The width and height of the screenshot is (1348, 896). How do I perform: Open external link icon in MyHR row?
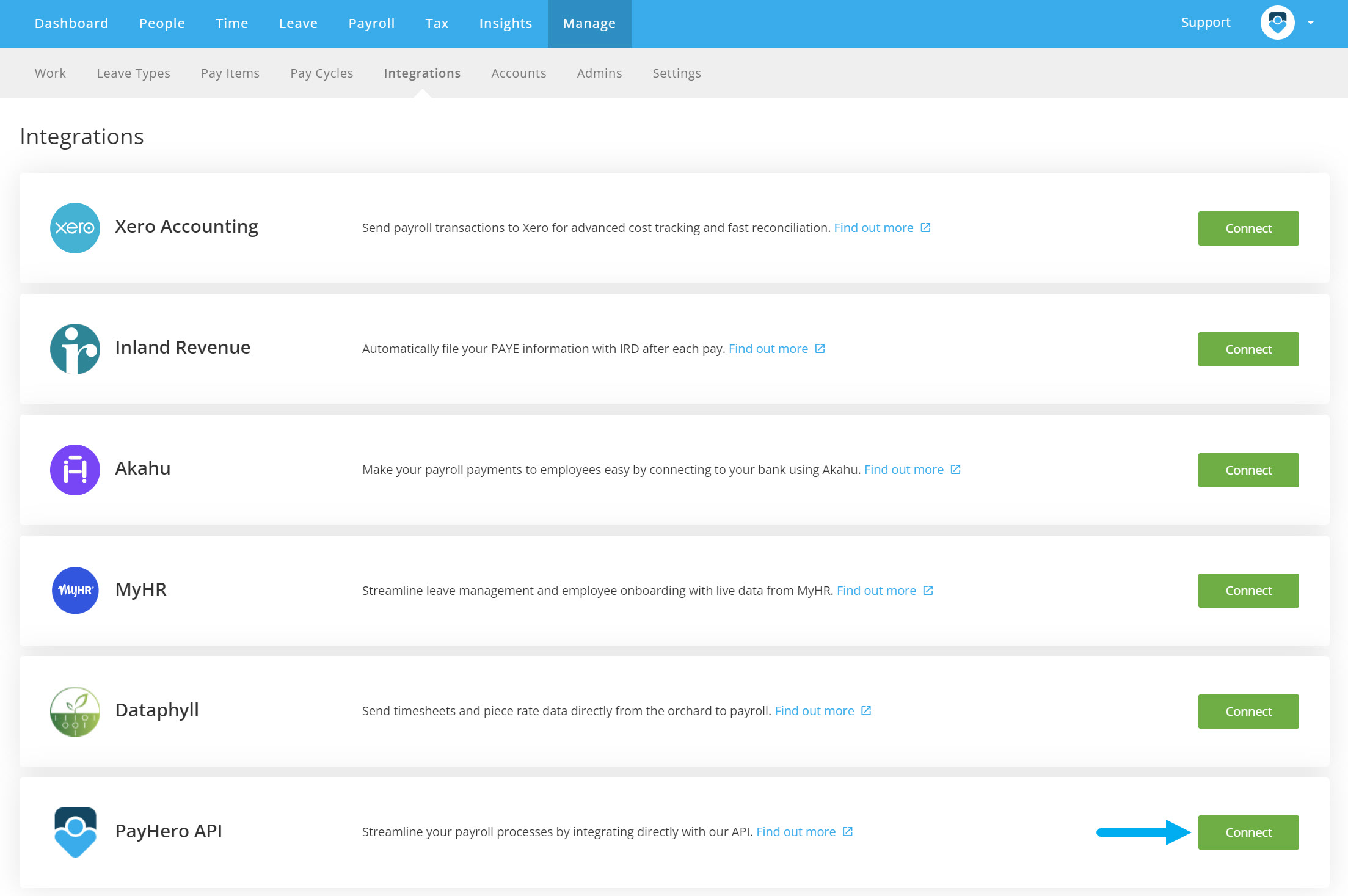(x=928, y=590)
